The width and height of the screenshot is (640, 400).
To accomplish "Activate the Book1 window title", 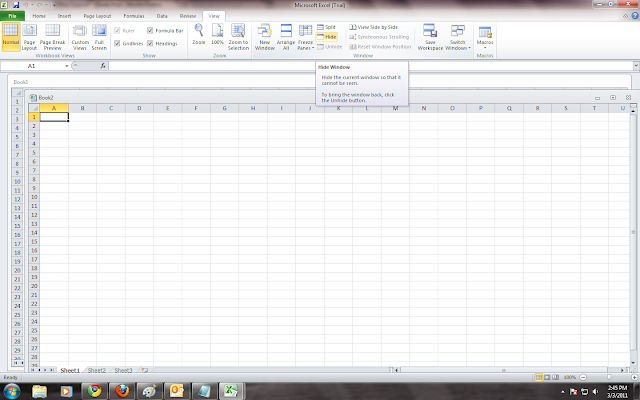I will (21, 82).
